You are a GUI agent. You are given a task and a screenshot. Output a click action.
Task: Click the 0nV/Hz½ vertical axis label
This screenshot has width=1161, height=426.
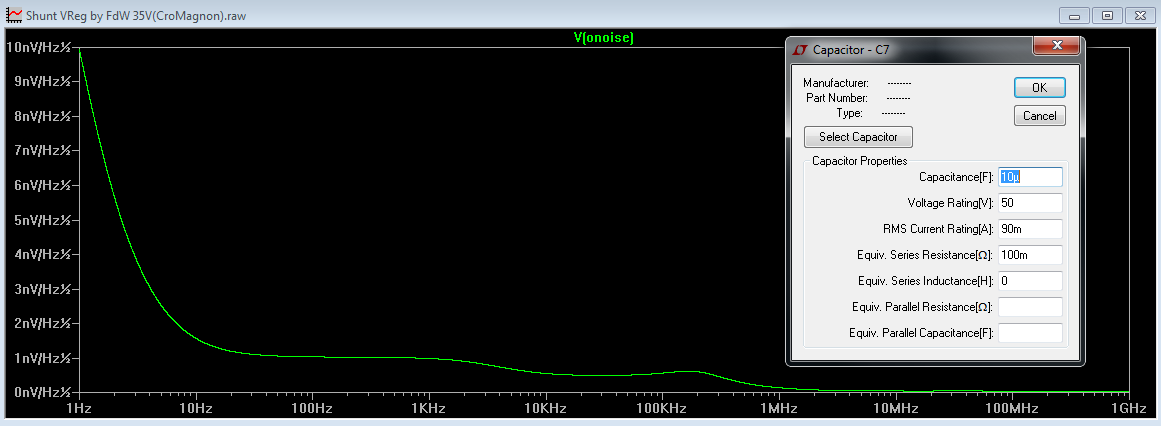[x=41, y=392]
